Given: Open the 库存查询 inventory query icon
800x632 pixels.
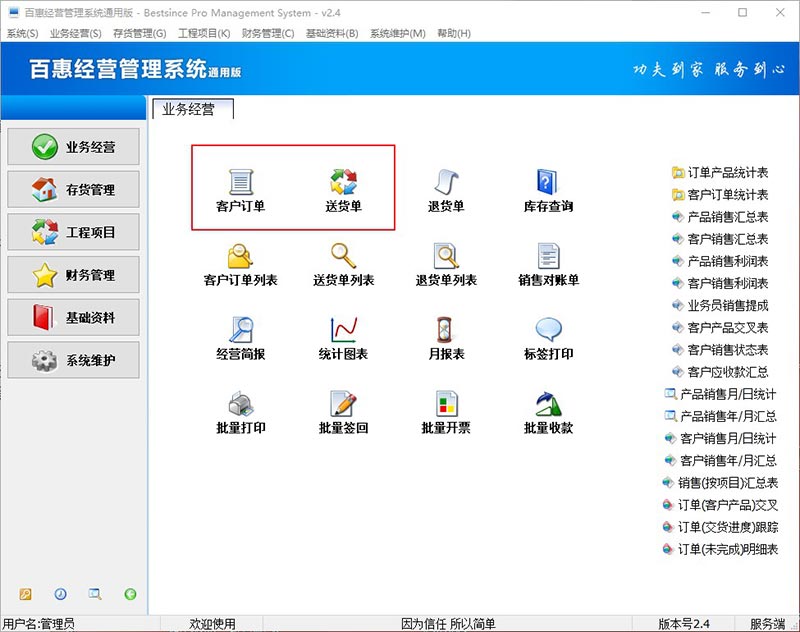Looking at the screenshot, I should tap(548, 182).
